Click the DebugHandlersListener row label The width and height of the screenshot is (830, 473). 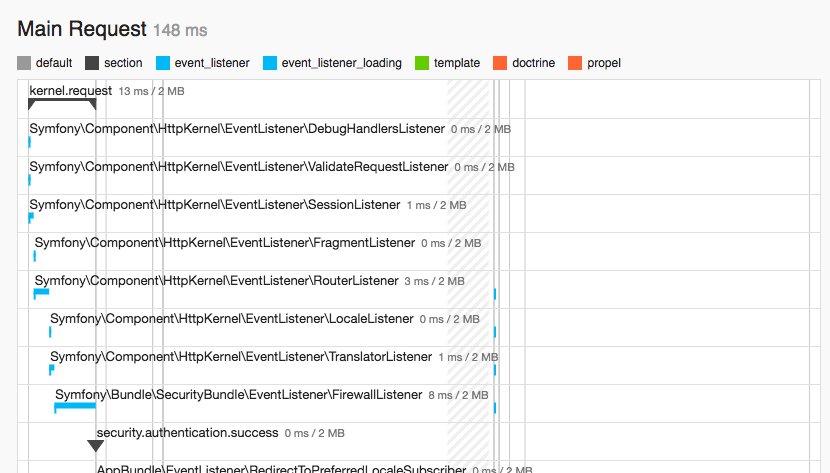click(237, 129)
